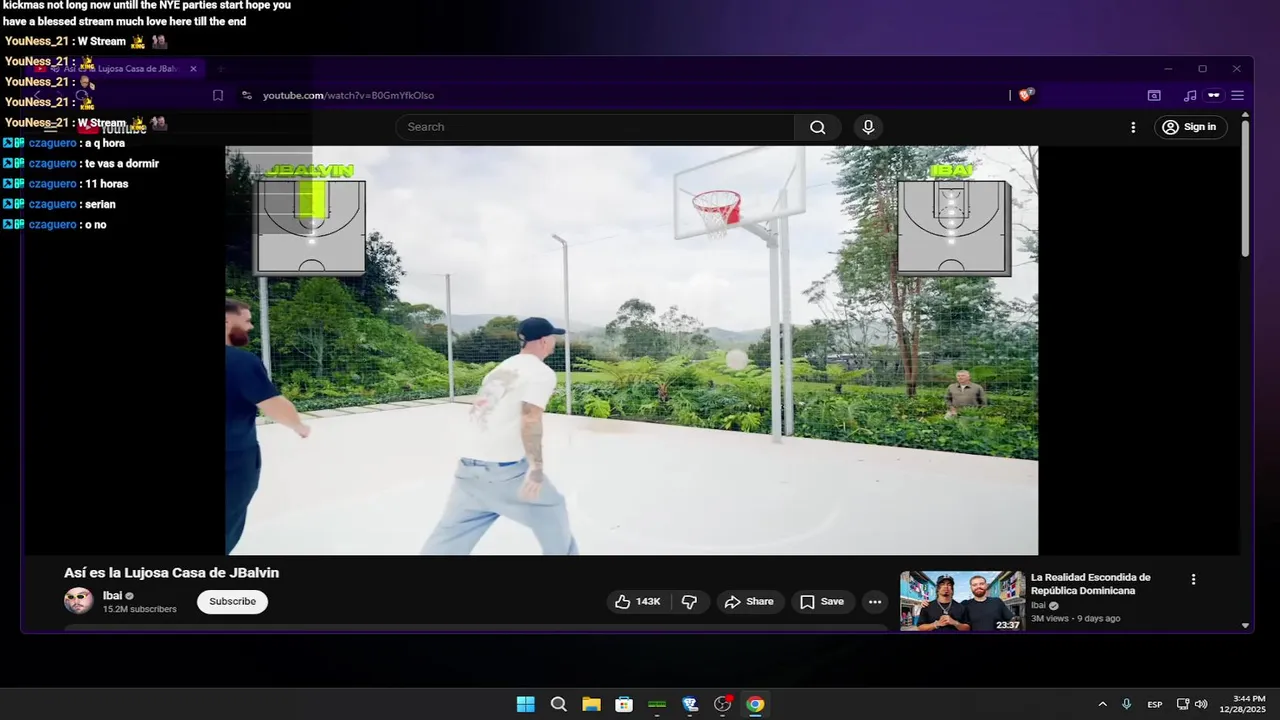
Task: Click czaguero's 'serian' chat message
Action: (x=100, y=204)
